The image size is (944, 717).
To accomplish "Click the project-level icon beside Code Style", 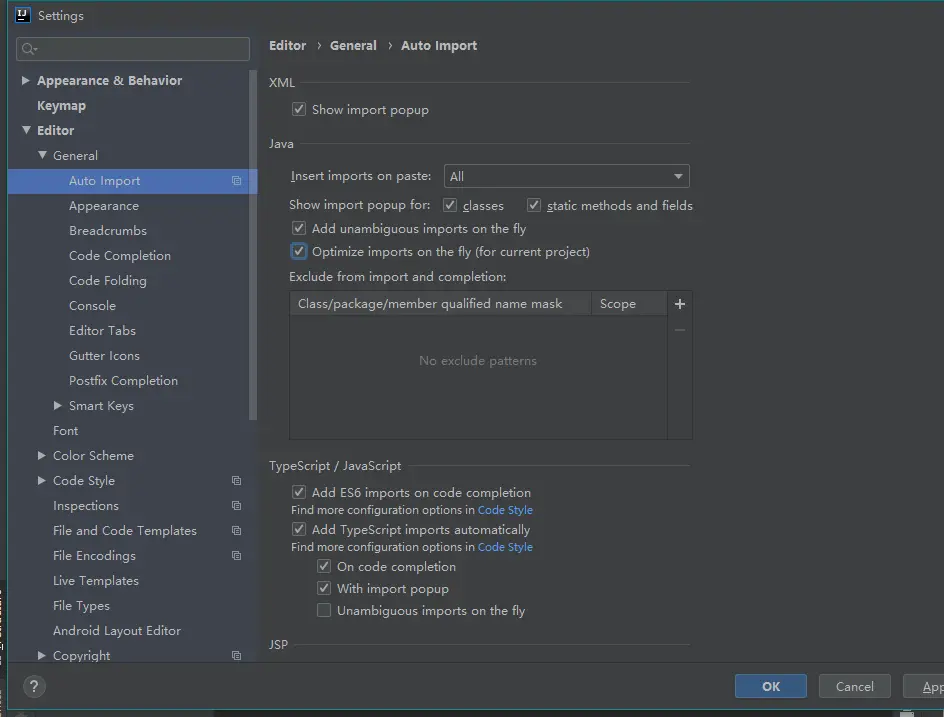I will coord(236,481).
